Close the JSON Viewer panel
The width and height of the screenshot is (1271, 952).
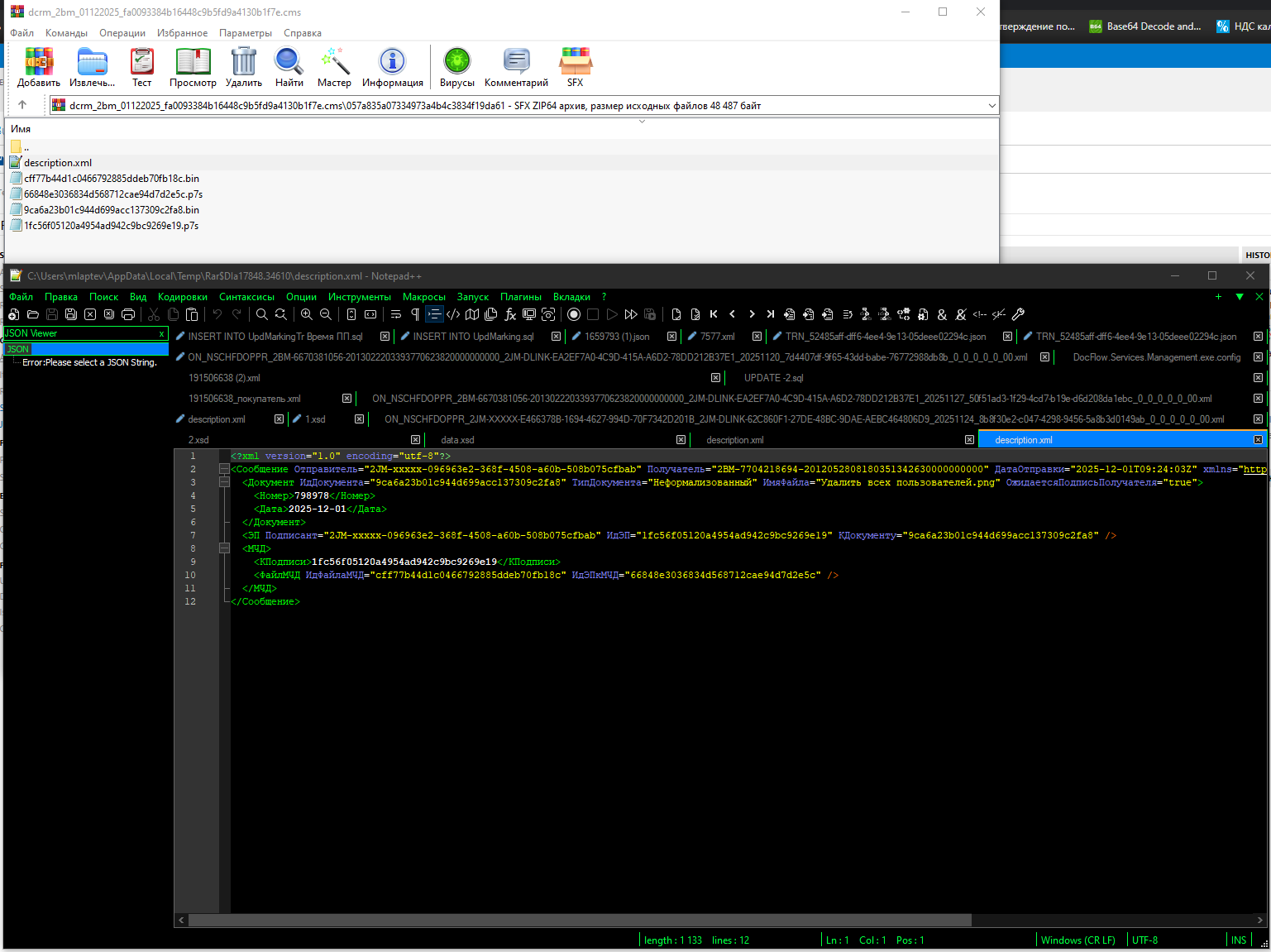tap(161, 333)
